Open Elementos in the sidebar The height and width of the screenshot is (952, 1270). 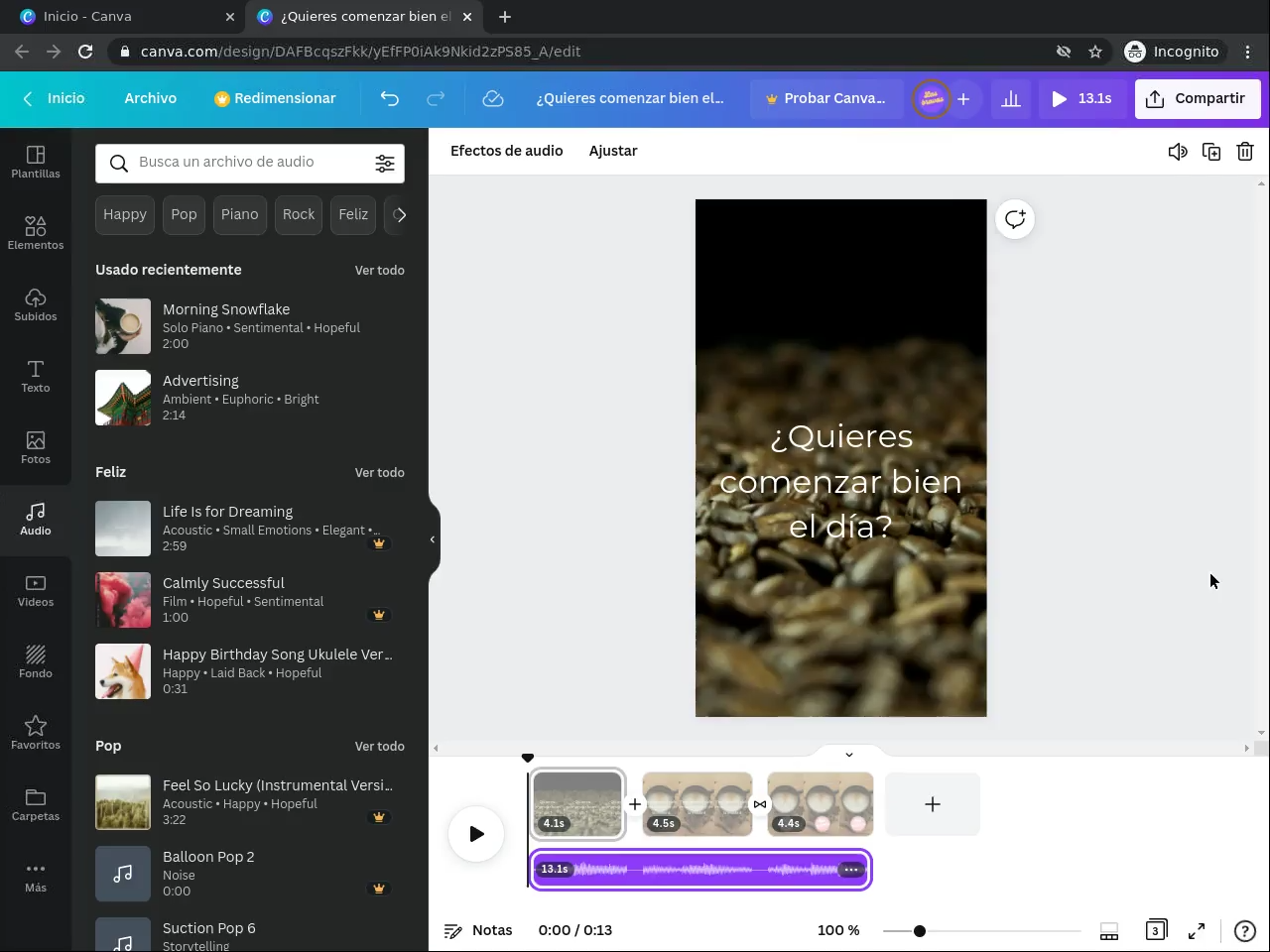[36, 233]
